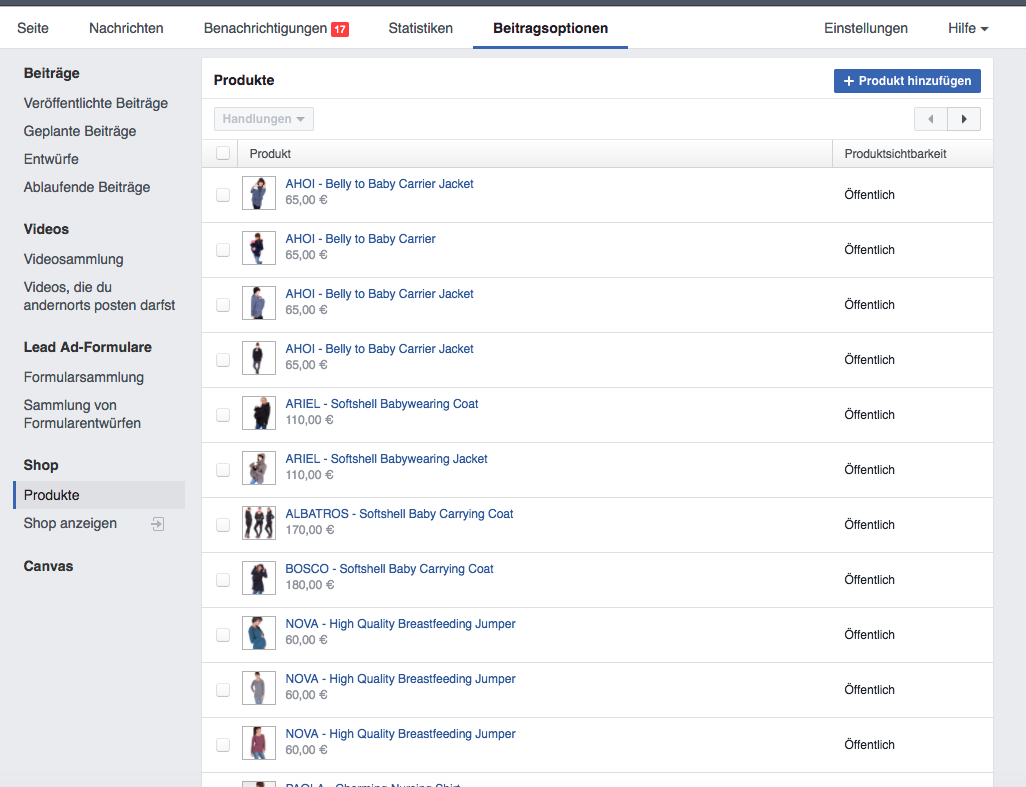Click the Produkt hinzufügen button
This screenshot has width=1026, height=787.
(907, 81)
